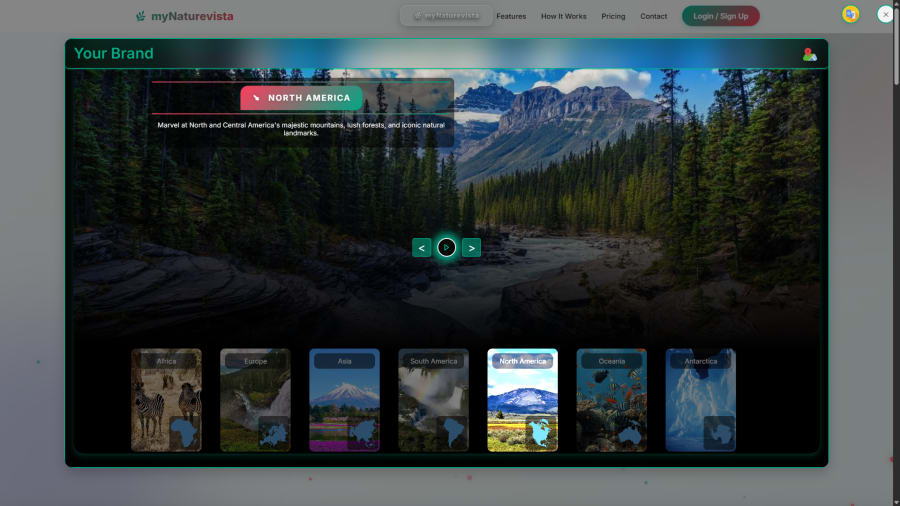Open the Features nav menu item
The width and height of the screenshot is (900, 506).
click(511, 16)
